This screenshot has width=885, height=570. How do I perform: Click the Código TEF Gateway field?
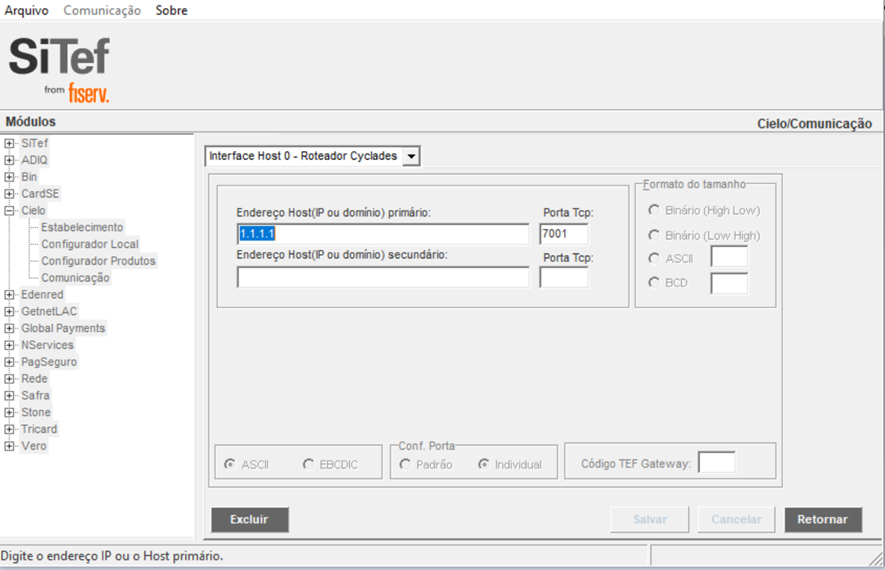pyautogui.click(x=717, y=463)
